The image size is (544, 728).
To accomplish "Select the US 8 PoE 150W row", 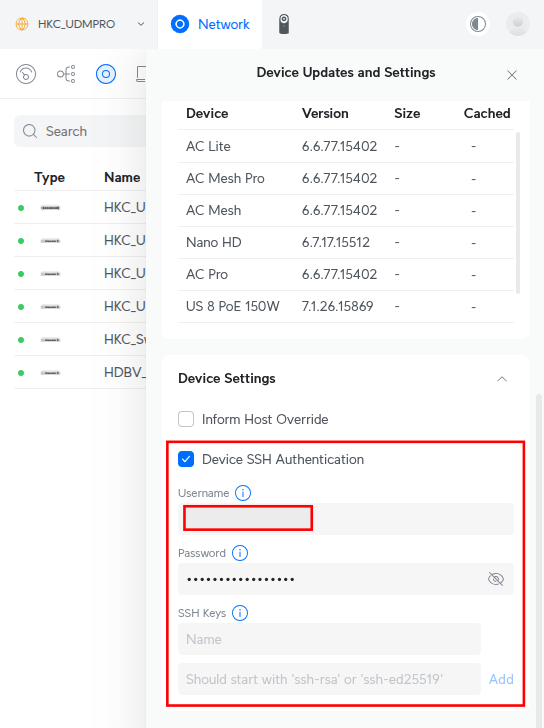I will click(346, 306).
